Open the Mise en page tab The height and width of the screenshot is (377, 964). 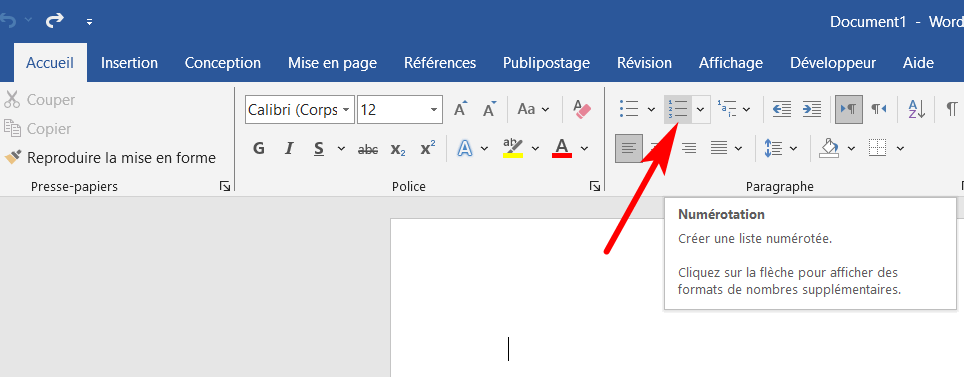coord(333,63)
